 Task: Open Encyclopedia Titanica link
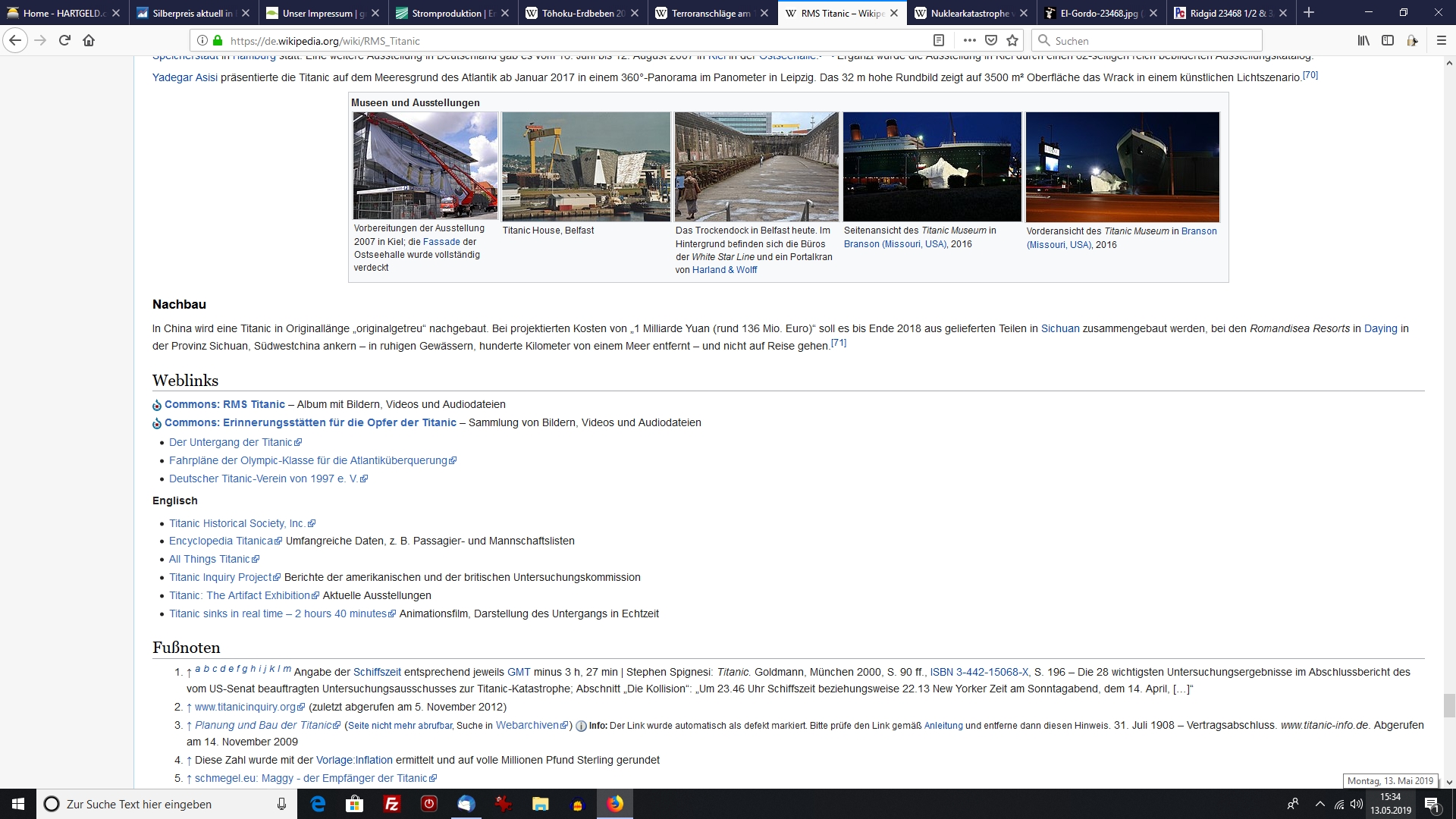(221, 541)
